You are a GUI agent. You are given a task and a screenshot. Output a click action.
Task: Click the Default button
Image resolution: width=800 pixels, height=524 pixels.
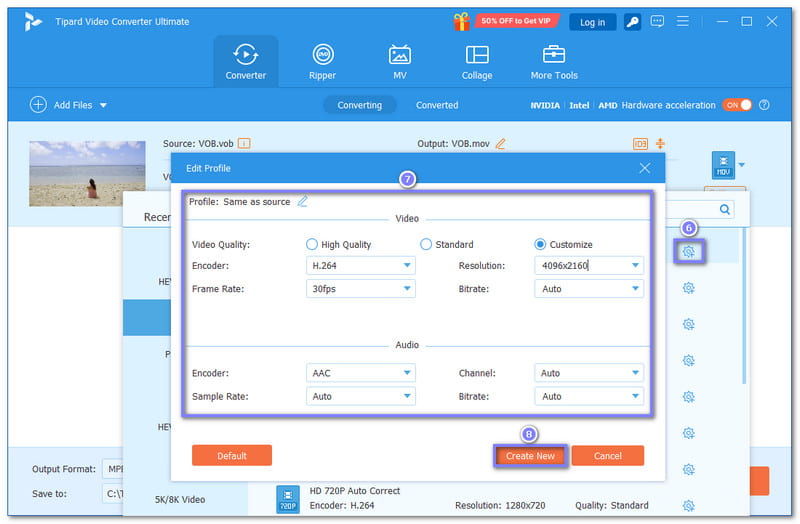click(232, 455)
